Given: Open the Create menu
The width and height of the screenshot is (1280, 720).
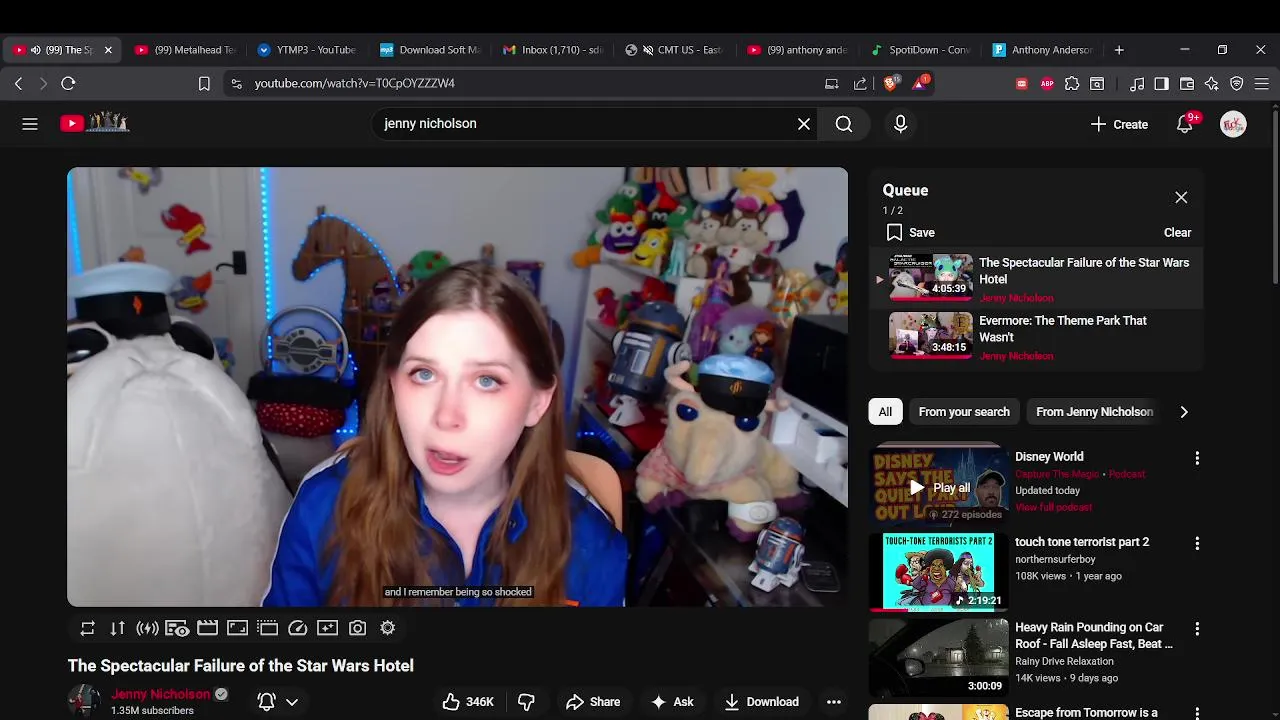Looking at the screenshot, I should pyautogui.click(x=1119, y=124).
